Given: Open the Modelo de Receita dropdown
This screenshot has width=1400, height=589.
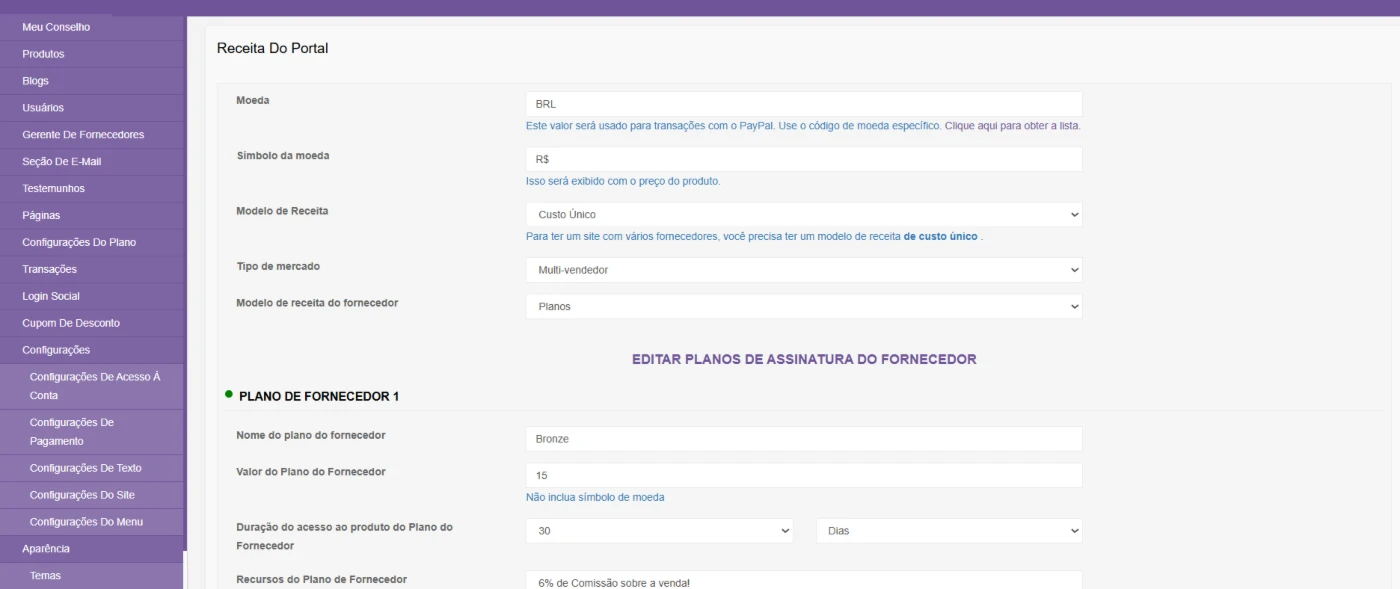Looking at the screenshot, I should [804, 214].
